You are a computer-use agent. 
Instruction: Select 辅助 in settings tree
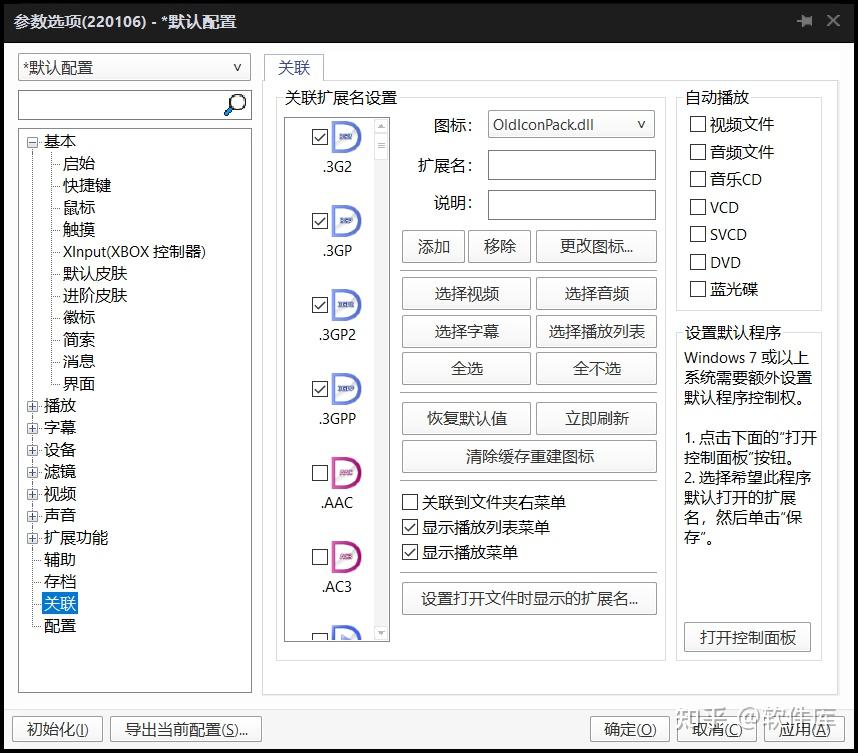[60, 559]
